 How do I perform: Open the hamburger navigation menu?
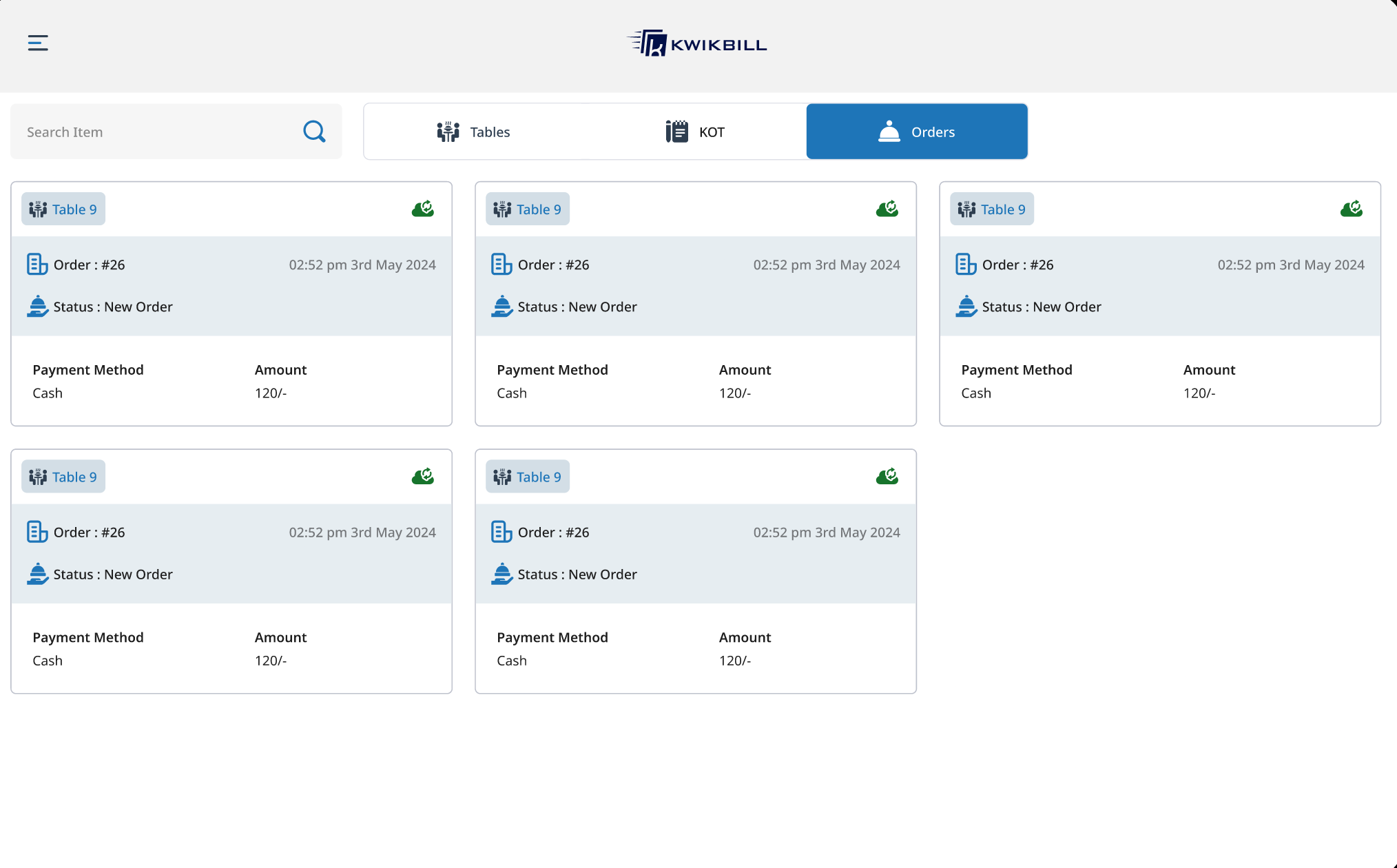pos(38,43)
